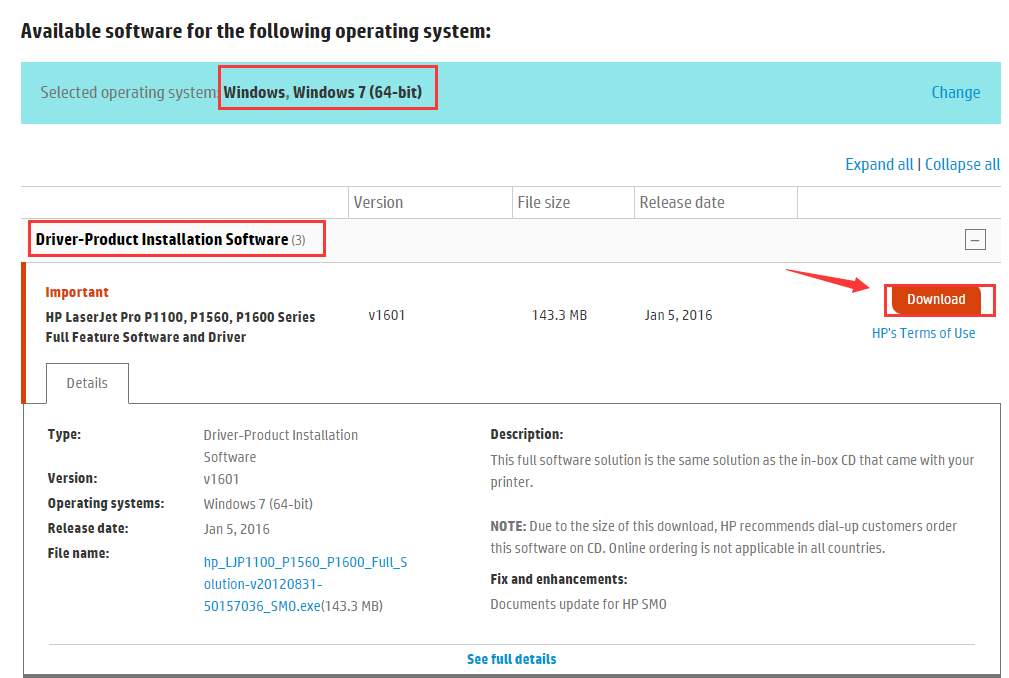Select the Documents update for HP SMO text

point(578,605)
